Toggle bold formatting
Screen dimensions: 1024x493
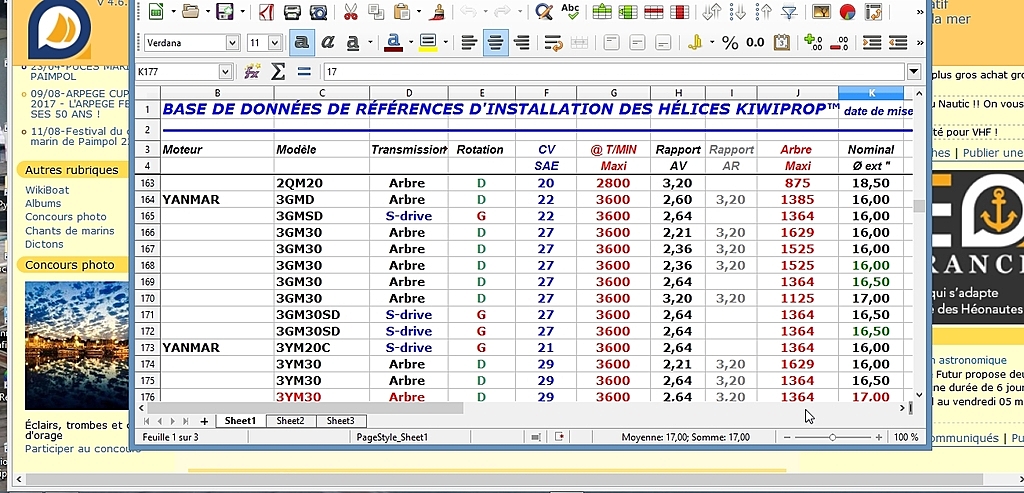click(302, 43)
